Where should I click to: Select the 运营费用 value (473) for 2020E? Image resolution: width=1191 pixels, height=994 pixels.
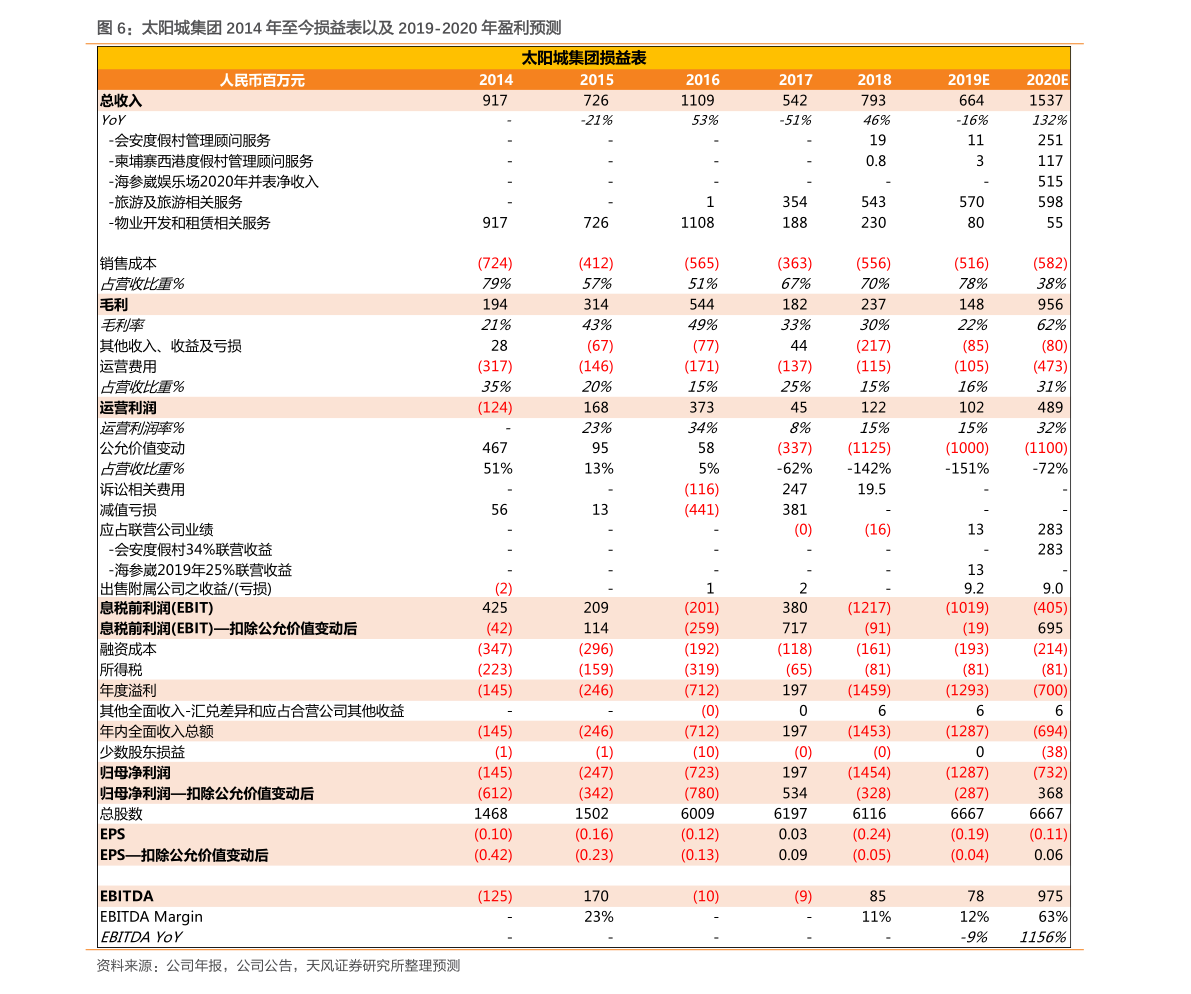[1050, 366]
